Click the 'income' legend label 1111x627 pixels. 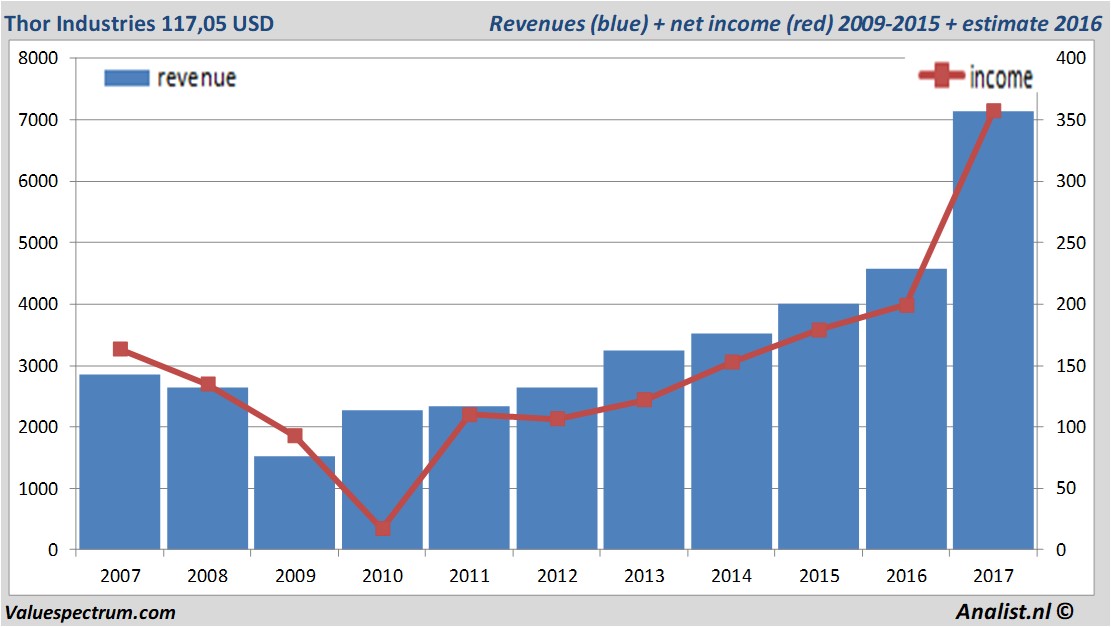[1000, 77]
